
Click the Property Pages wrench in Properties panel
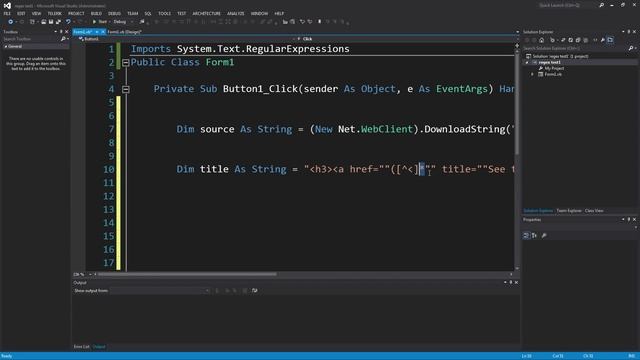pos(544,236)
